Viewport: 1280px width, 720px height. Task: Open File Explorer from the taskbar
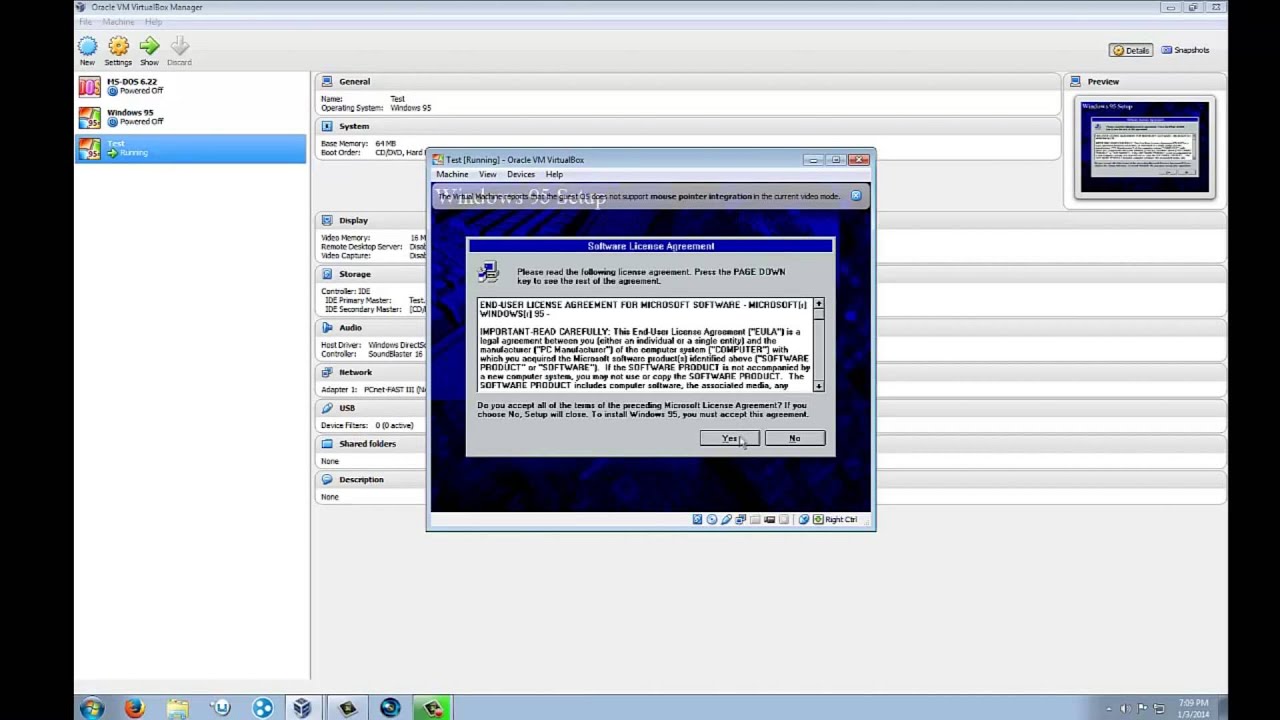coord(177,708)
